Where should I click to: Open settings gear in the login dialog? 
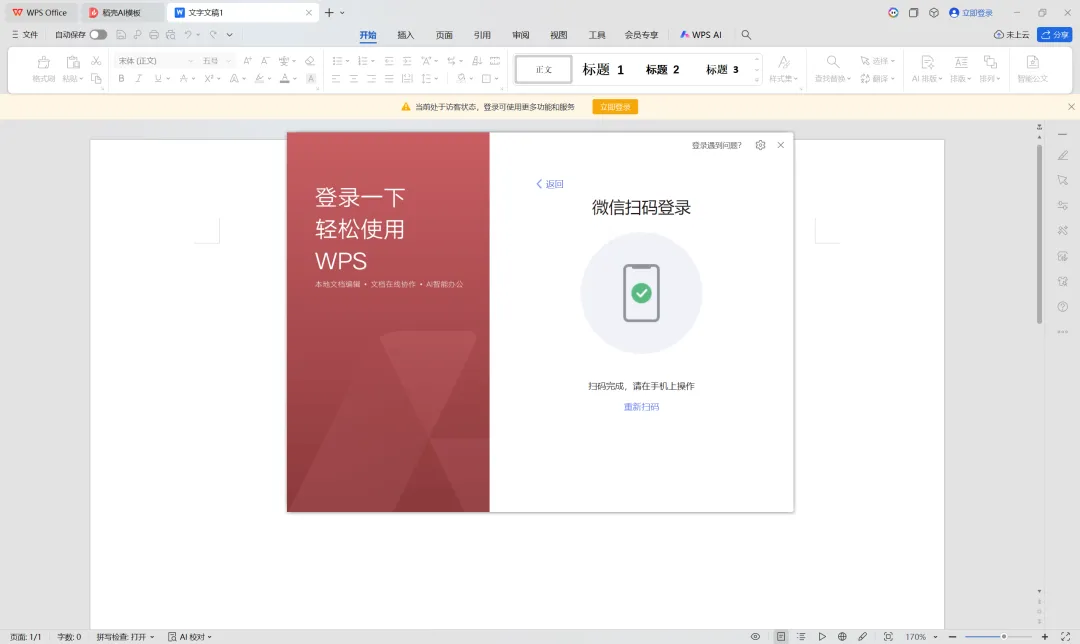point(760,145)
